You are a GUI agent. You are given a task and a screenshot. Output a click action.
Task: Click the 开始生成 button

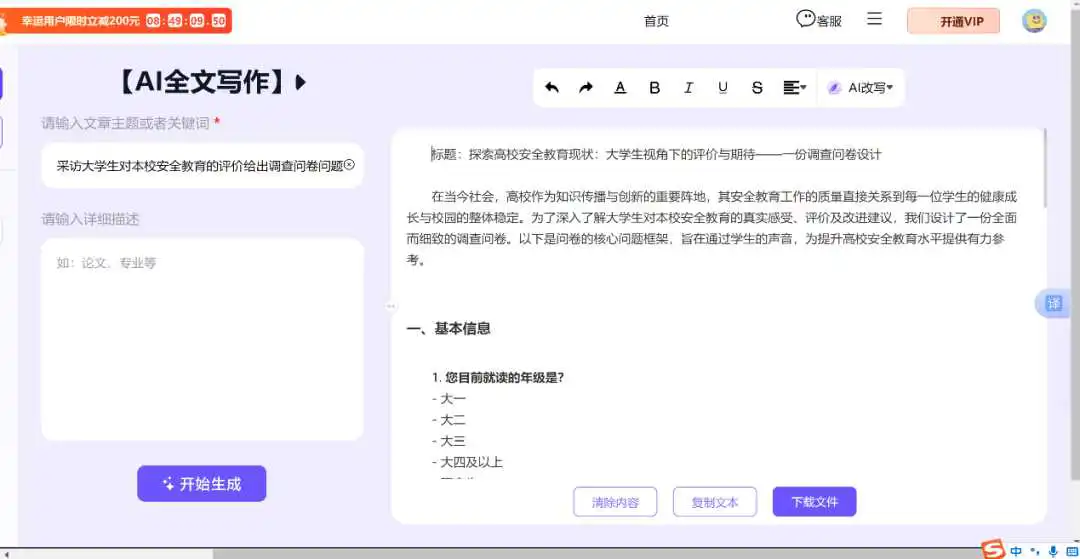pyautogui.click(x=202, y=484)
